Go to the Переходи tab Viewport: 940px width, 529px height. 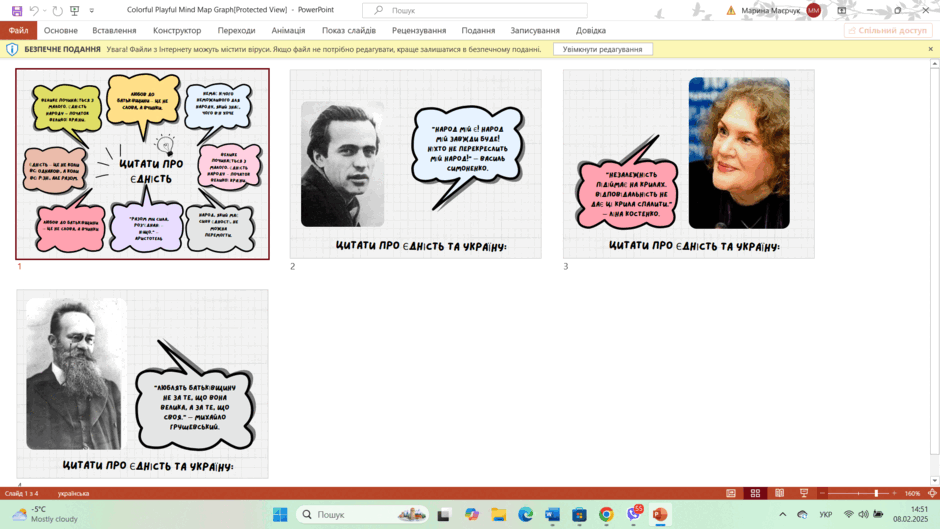[x=236, y=30]
